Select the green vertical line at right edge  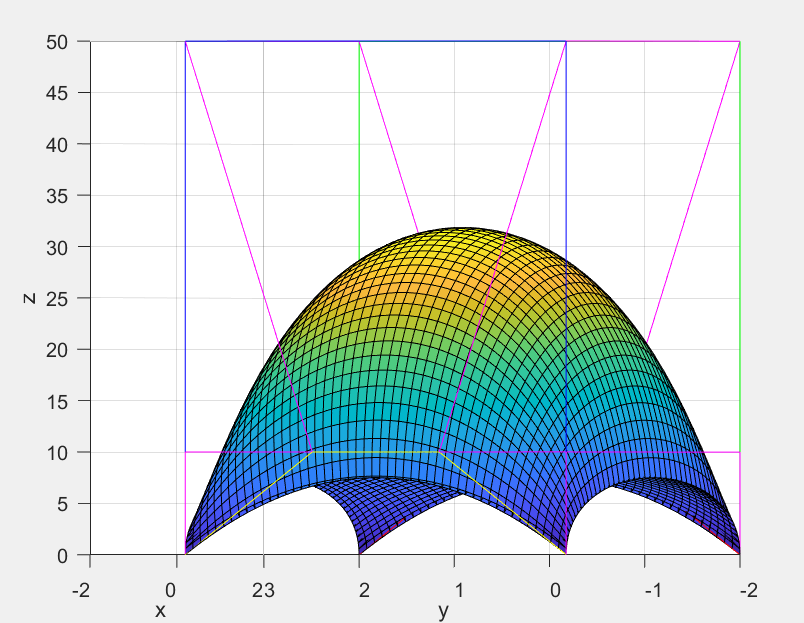pyautogui.click(x=739, y=250)
